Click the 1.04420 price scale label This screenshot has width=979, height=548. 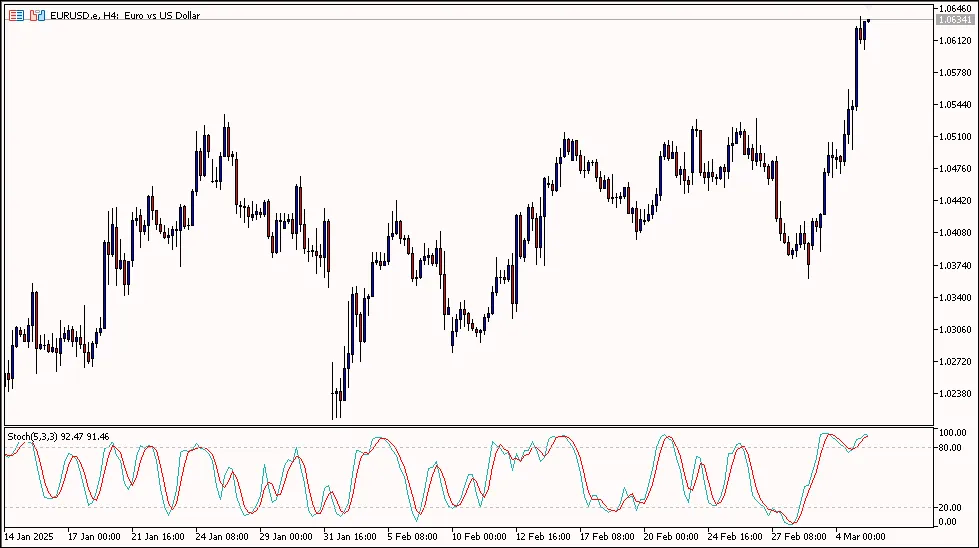pyautogui.click(x=955, y=200)
